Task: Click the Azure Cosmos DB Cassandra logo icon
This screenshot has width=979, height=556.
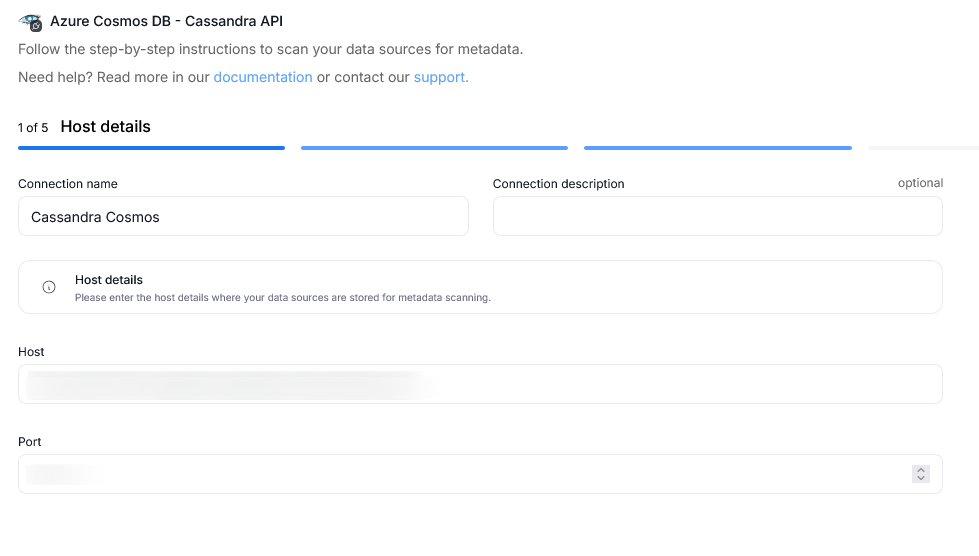Action: tap(31, 22)
